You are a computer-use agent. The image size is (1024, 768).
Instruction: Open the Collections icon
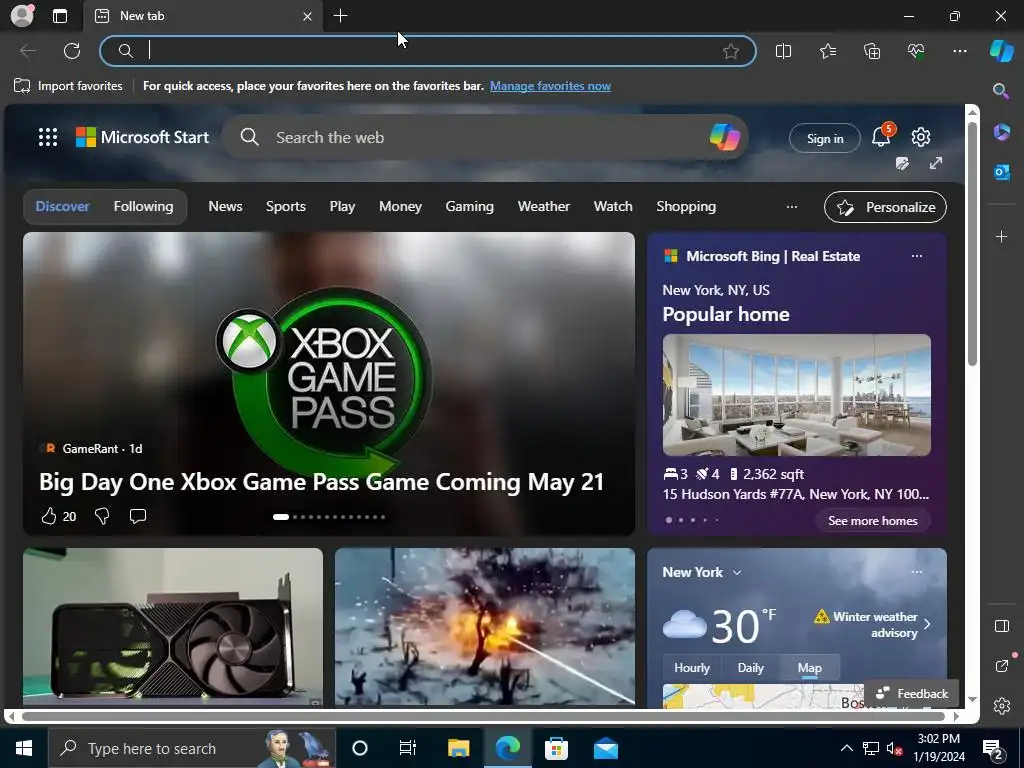point(872,51)
